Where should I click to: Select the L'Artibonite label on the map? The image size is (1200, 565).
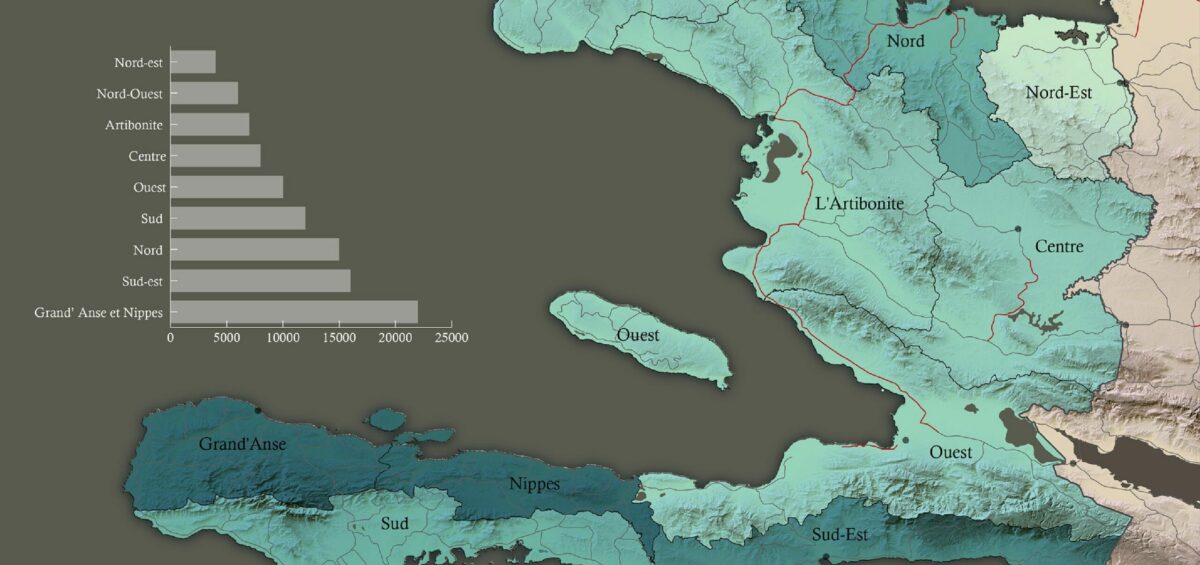point(859,203)
